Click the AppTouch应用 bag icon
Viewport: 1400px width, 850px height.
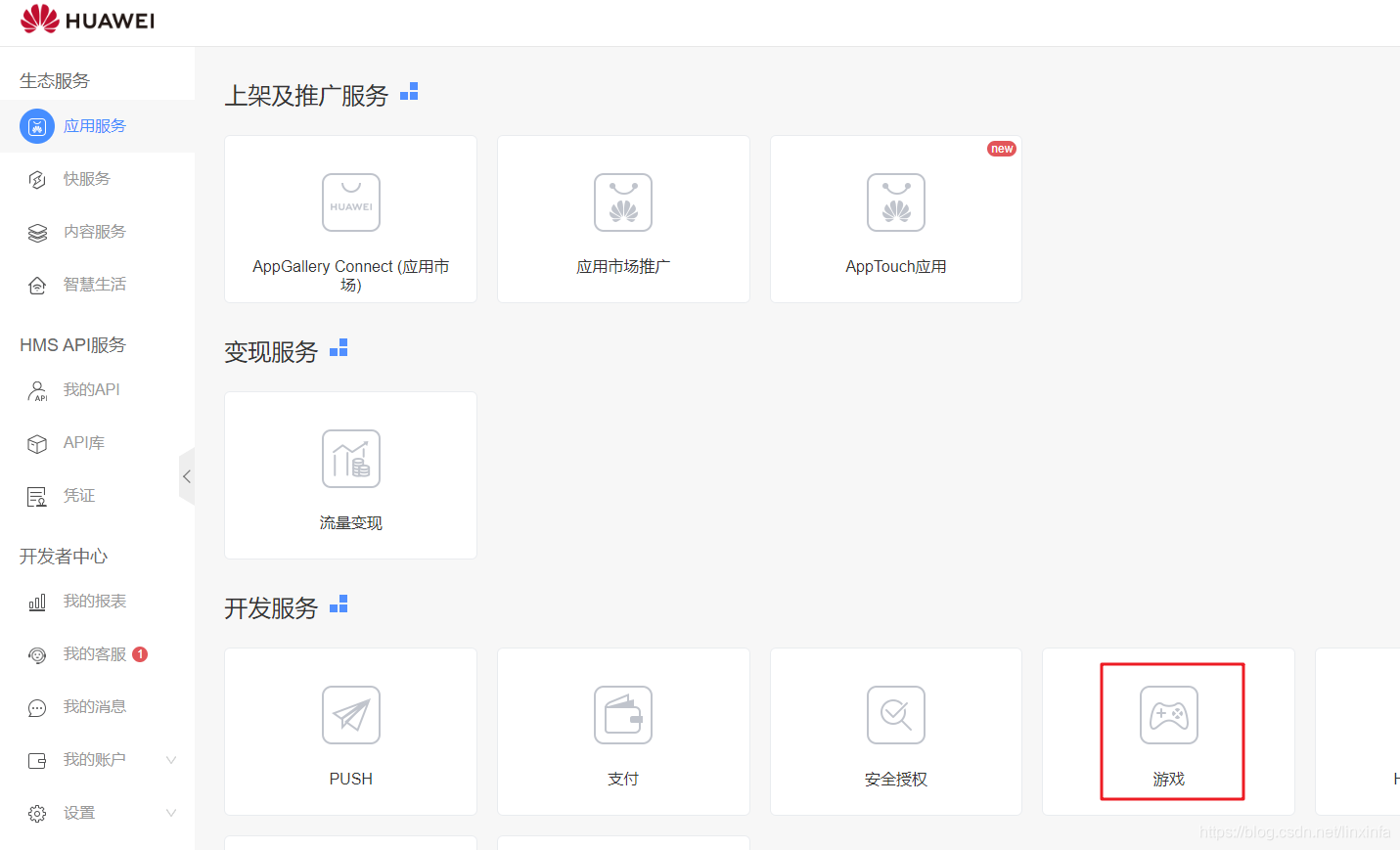point(896,202)
